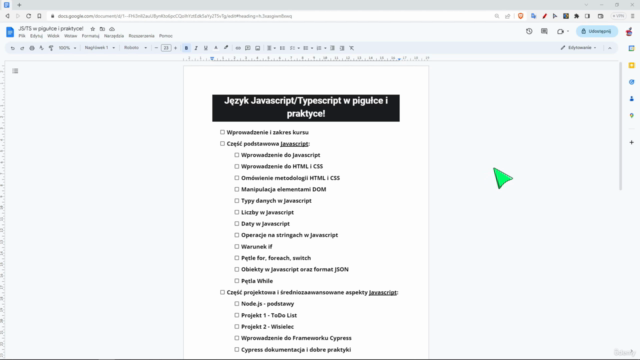Open the Wstaw menu

71,36
